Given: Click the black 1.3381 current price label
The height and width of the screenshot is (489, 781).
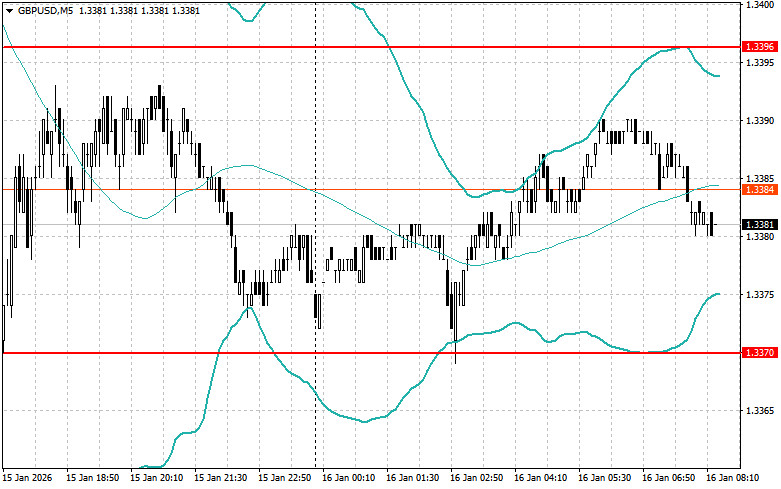Looking at the screenshot, I should click(x=760, y=225).
